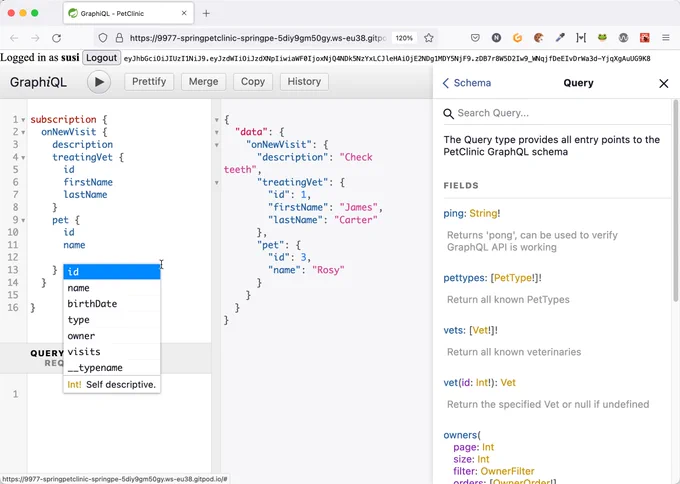680x484 pixels.
Task: Click the Copy query button
Action: 252,82
